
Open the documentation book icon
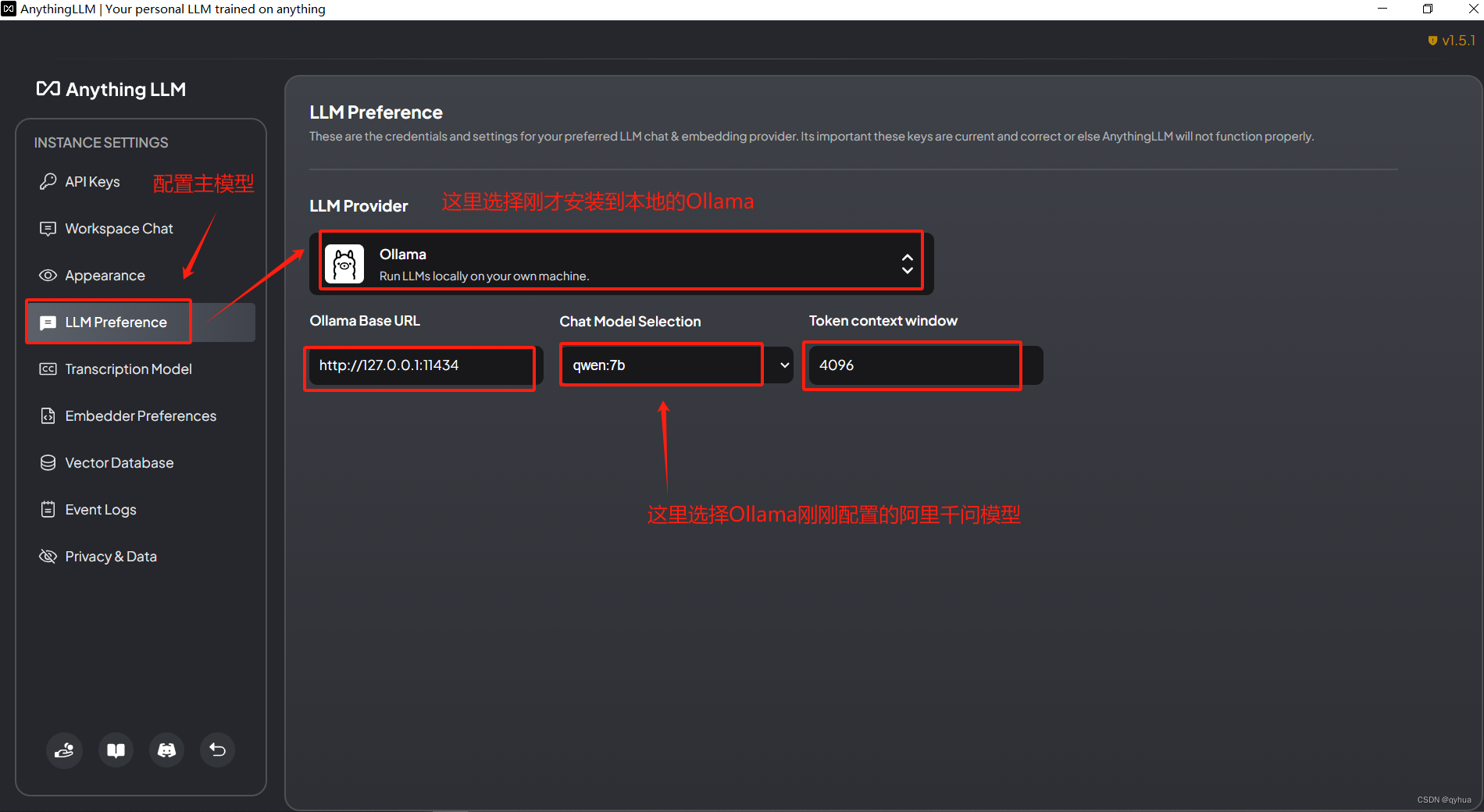pos(116,750)
